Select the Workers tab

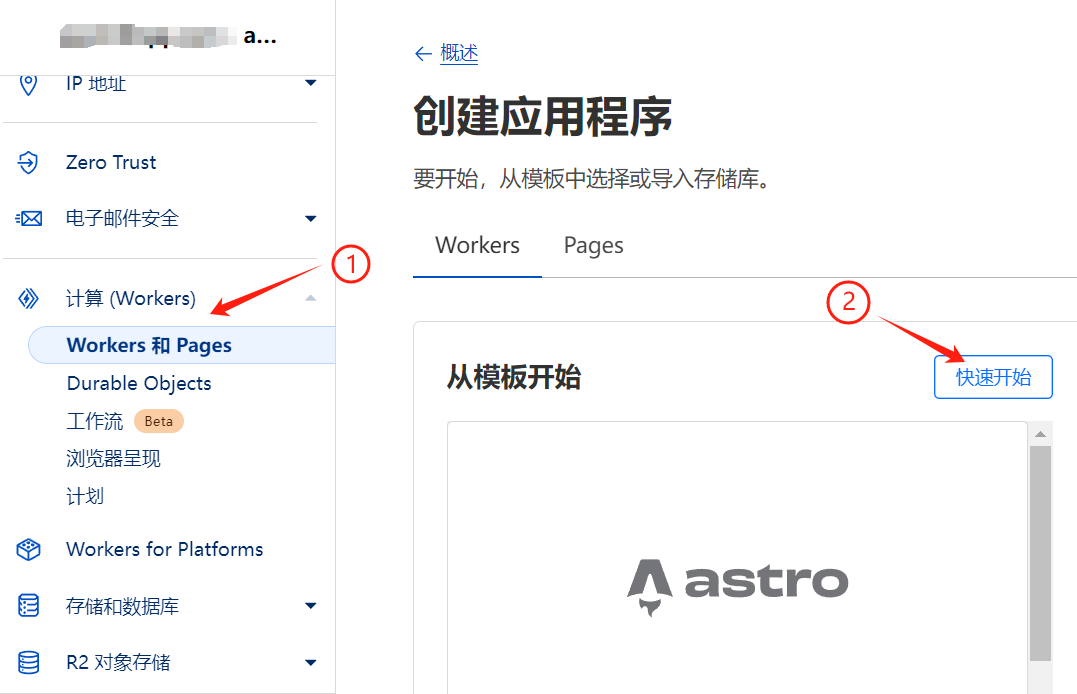(477, 246)
